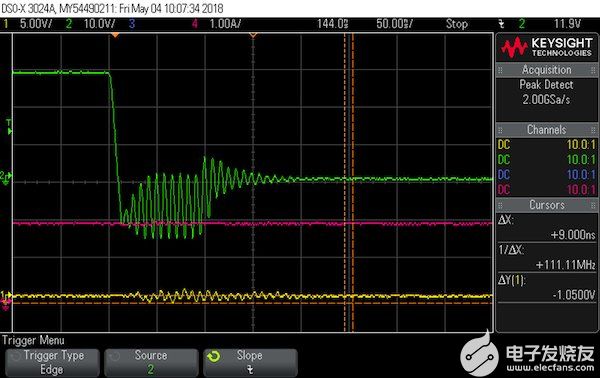Click the Channels panel header
The height and width of the screenshot is (378, 600).
[x=546, y=130]
